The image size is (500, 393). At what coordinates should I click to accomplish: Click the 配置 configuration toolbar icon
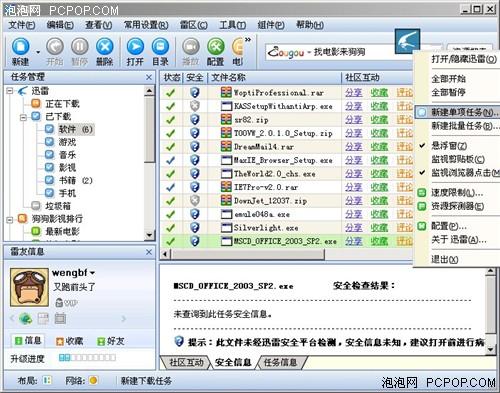(x=216, y=47)
